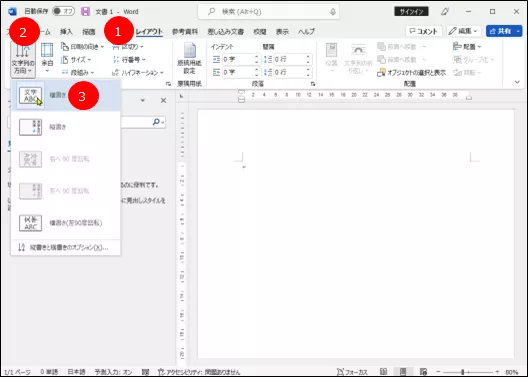Image resolution: width=528 pixels, height=377 pixels.
Task: Click the microphone icon in search box
Action: click(x=333, y=12)
